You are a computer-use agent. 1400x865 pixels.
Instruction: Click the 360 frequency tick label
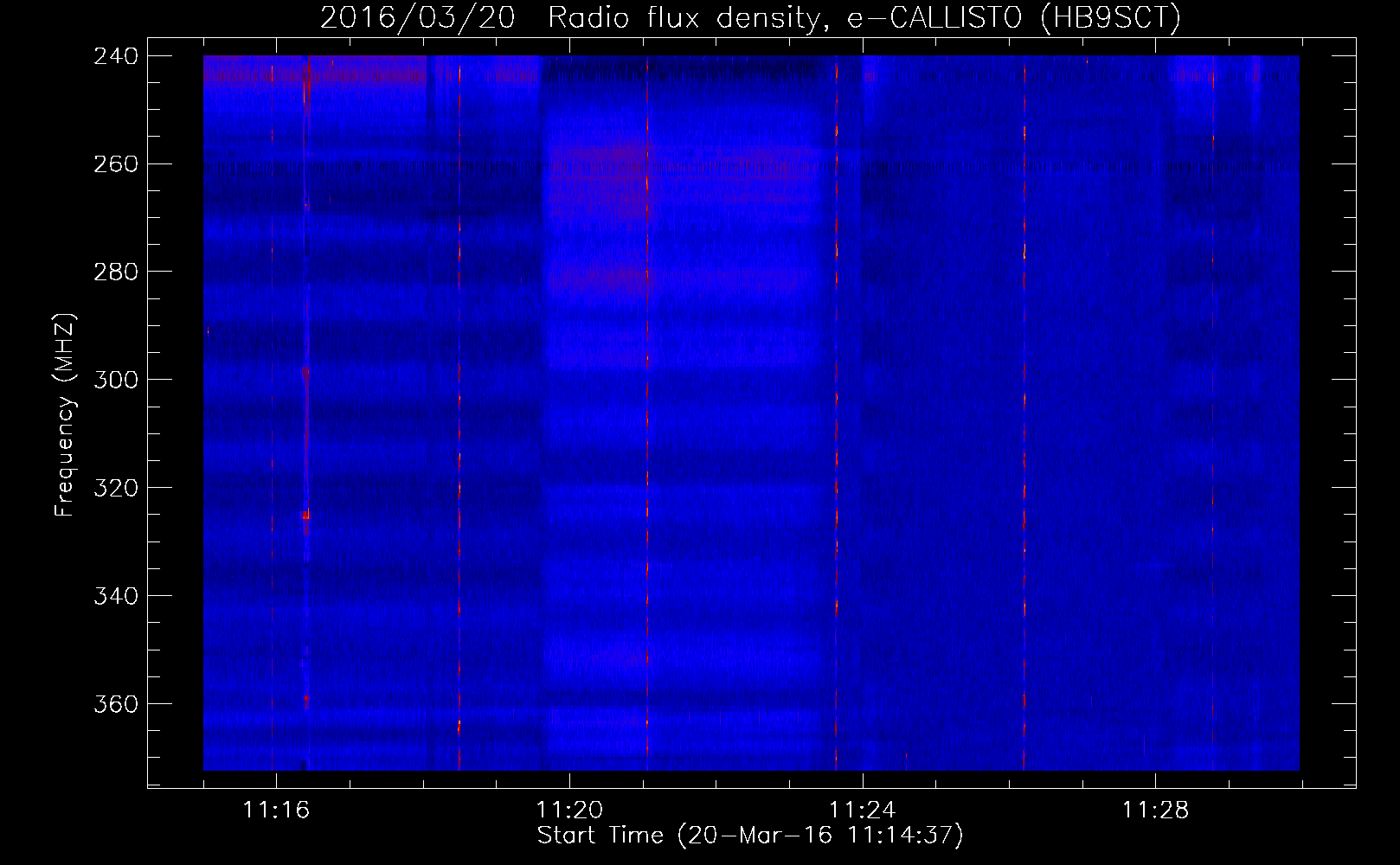(116, 704)
